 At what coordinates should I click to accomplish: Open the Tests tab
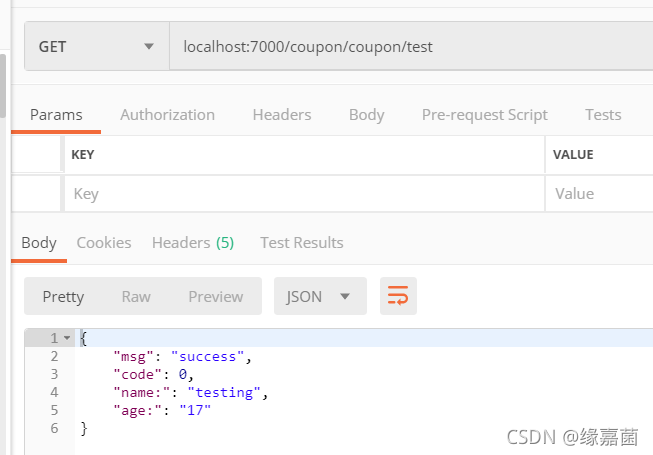(603, 114)
